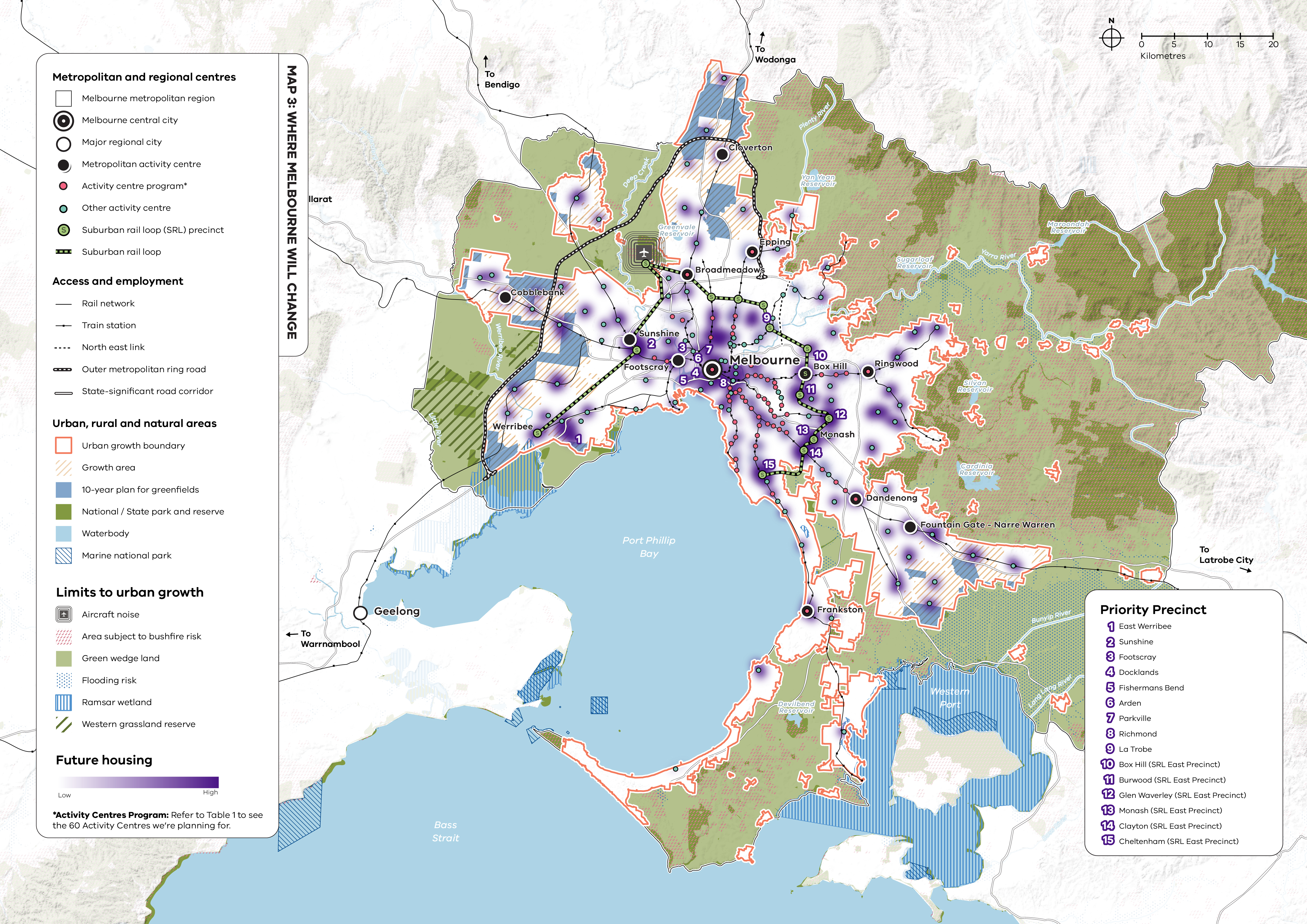Click the 'Silvan Reservoir' label
Screen dimensions: 1307x924
[975, 386]
